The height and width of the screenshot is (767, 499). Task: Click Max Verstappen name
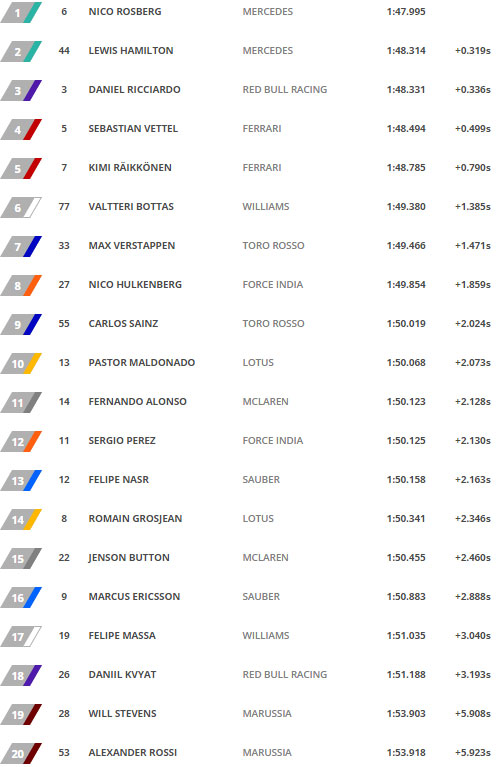[132, 246]
